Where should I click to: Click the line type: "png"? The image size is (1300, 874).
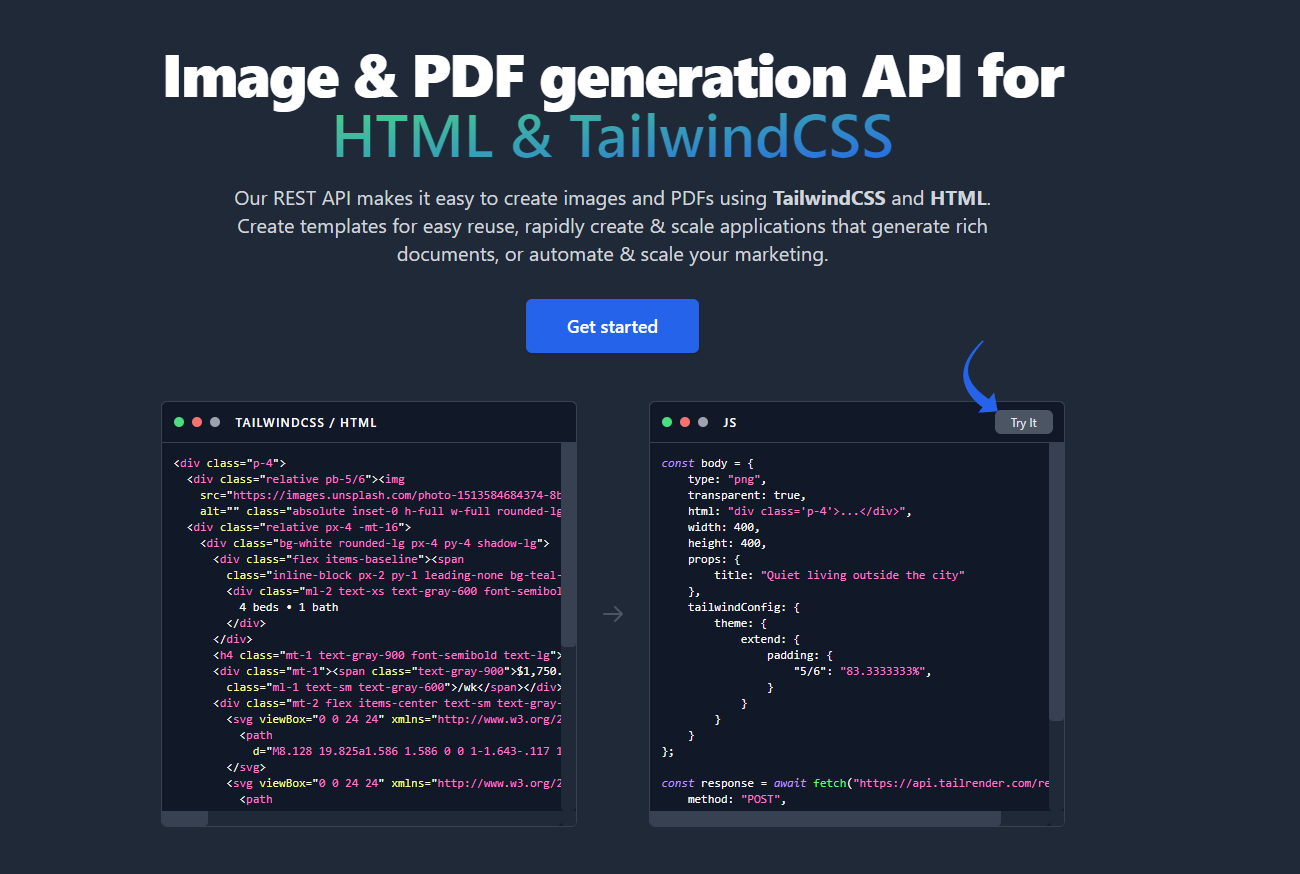click(727, 479)
